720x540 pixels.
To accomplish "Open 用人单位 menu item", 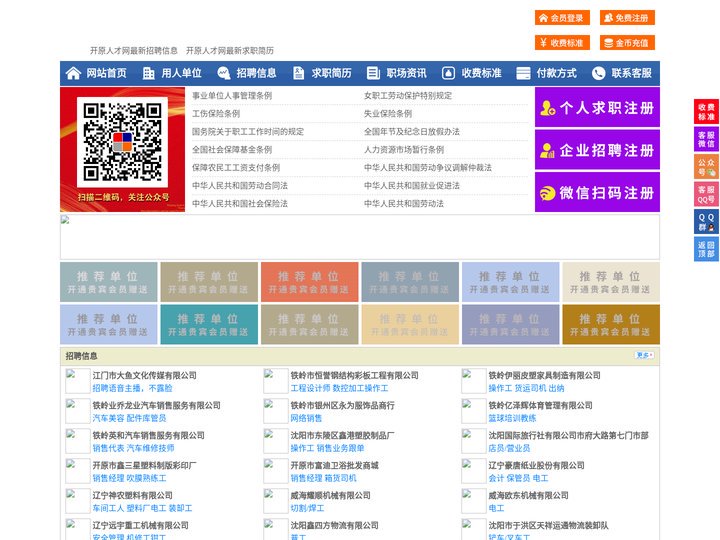I will (x=181, y=73).
